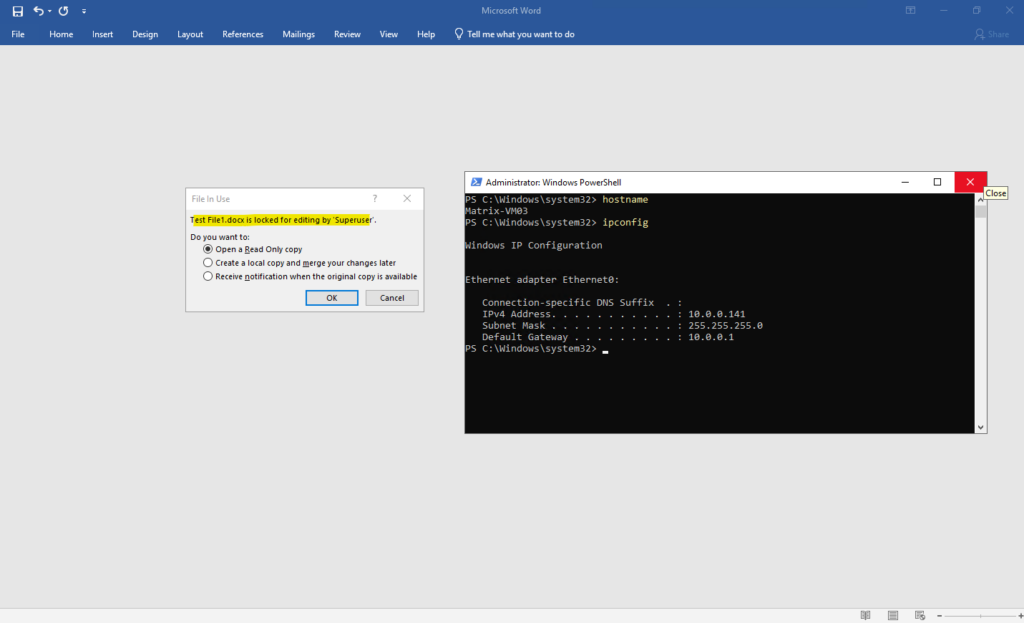
Task: Open the File menu
Action: click(x=18, y=34)
